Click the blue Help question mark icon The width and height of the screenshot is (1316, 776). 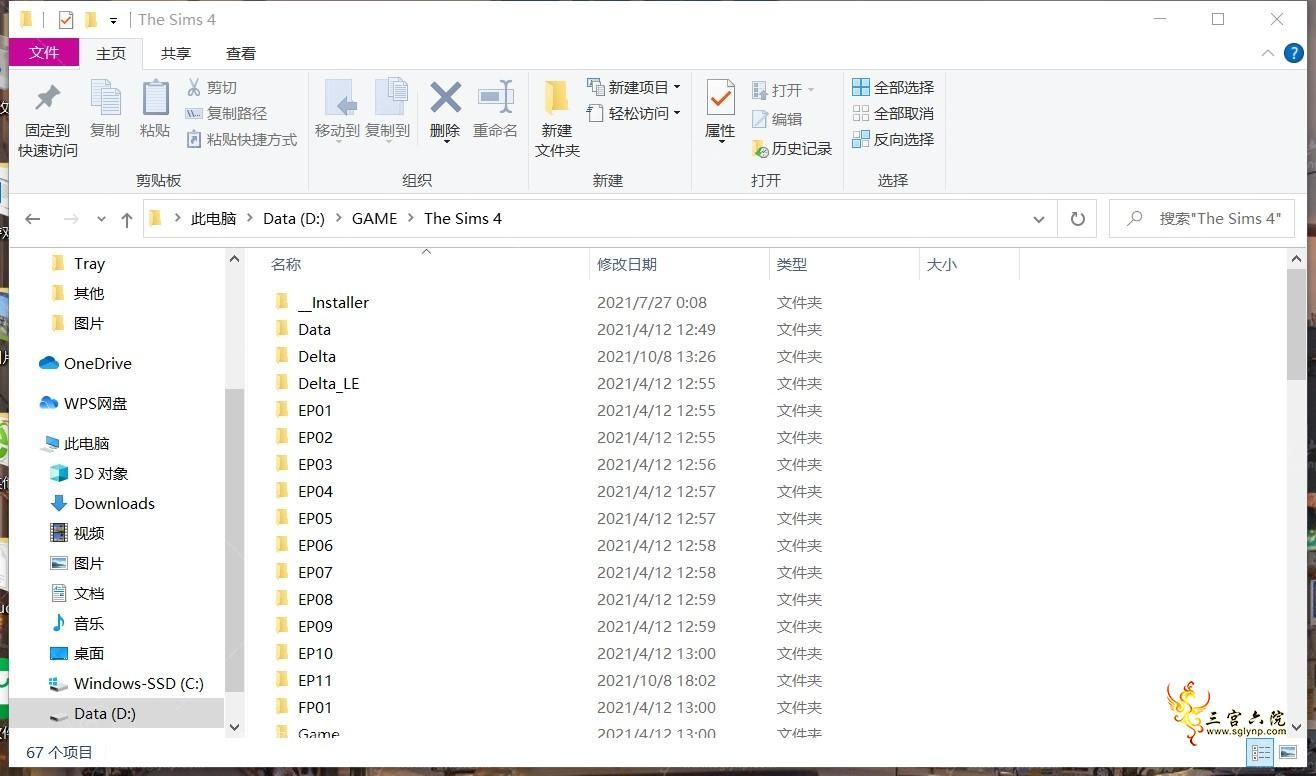[1293, 53]
